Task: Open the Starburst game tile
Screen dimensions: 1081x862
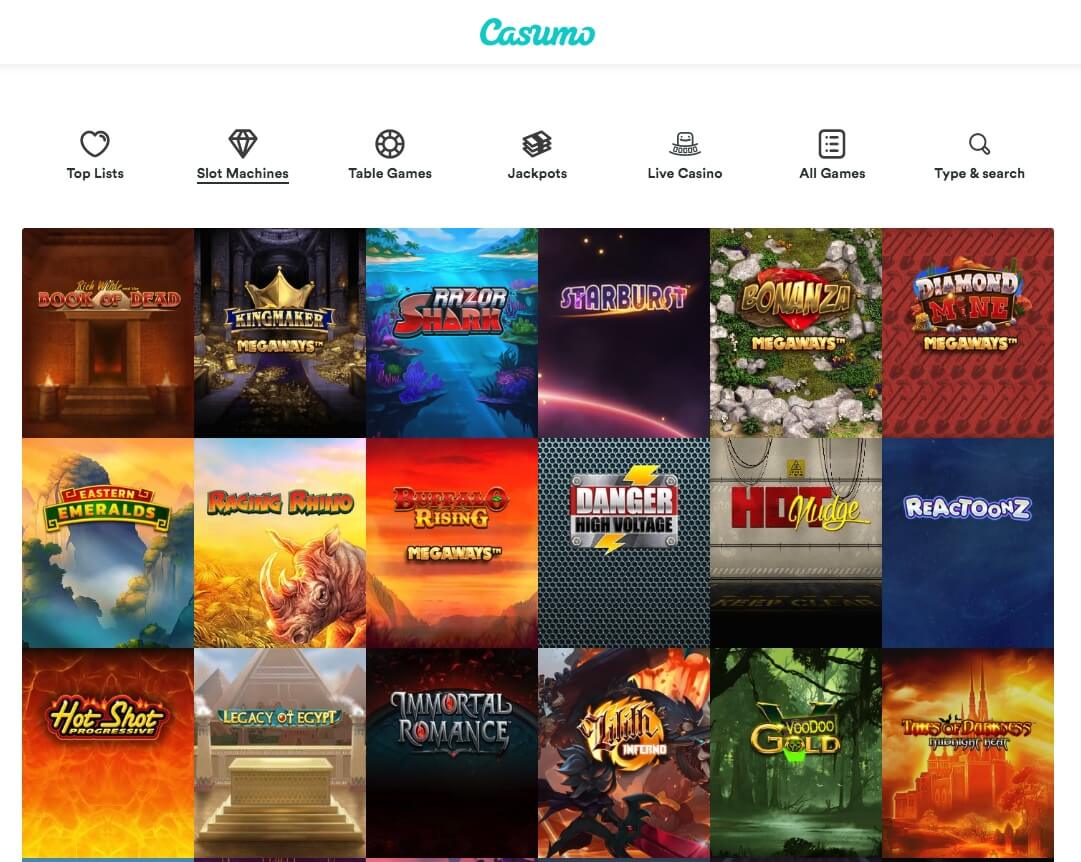Action: point(624,333)
